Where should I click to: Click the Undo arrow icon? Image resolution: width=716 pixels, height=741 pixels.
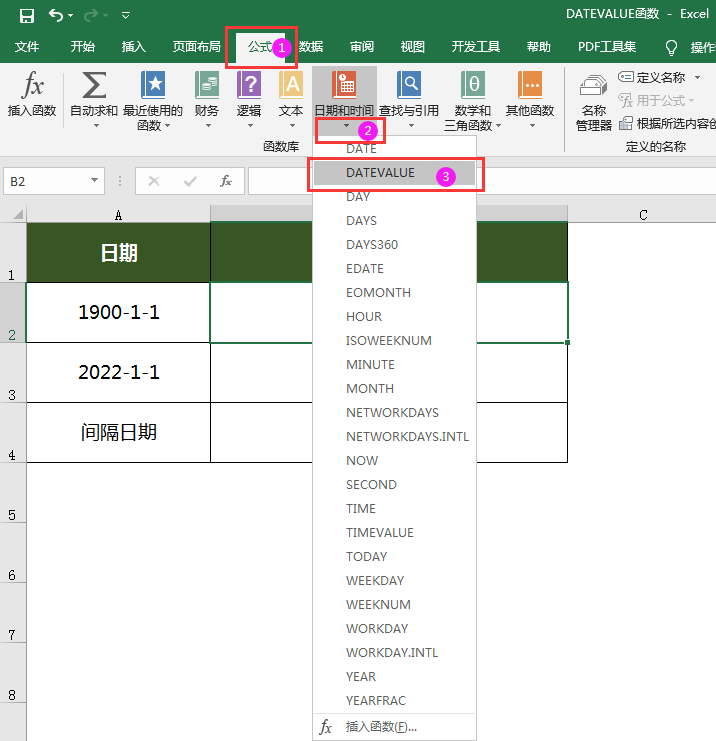click(x=56, y=16)
